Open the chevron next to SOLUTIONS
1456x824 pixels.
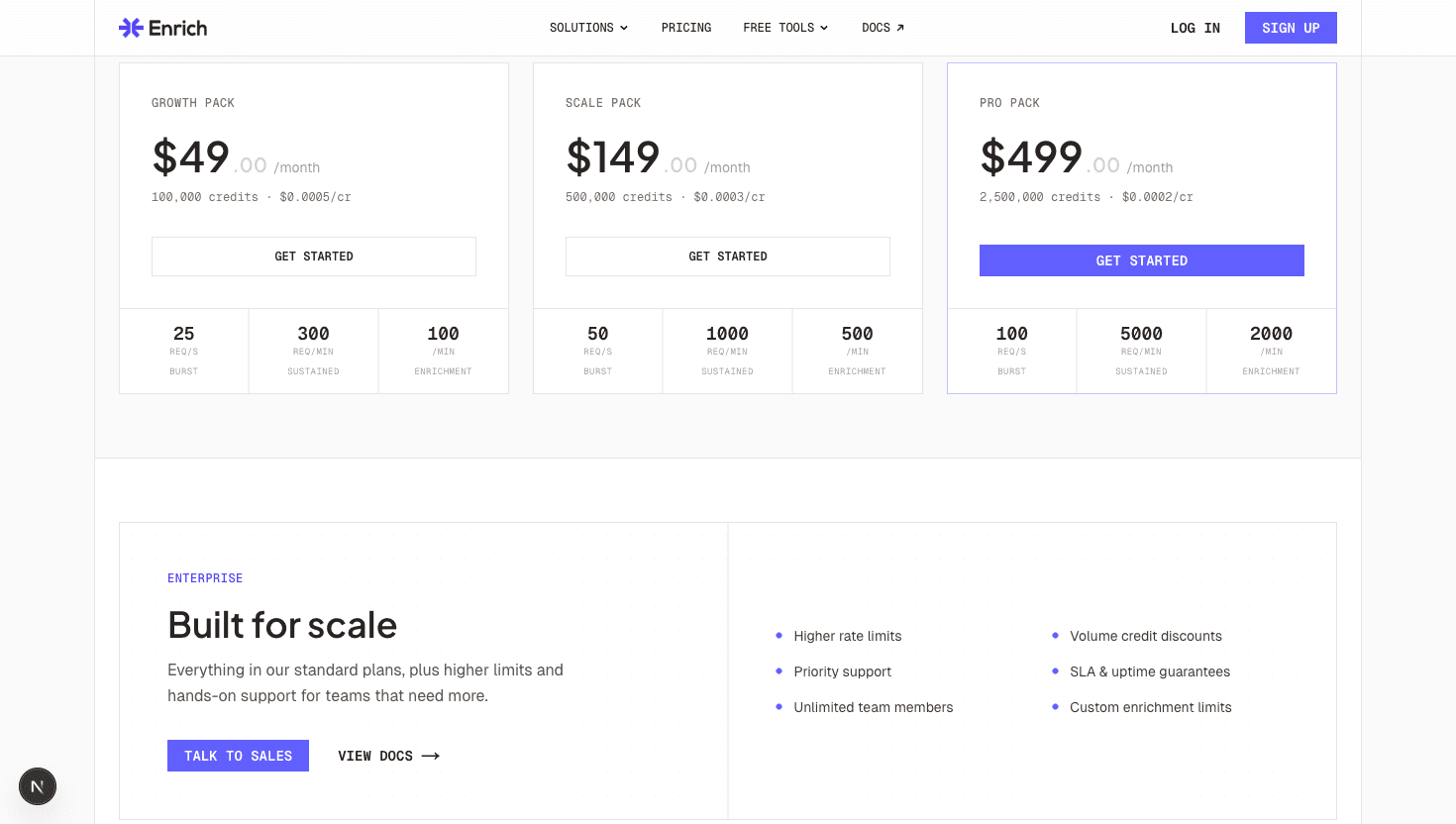coord(623,28)
